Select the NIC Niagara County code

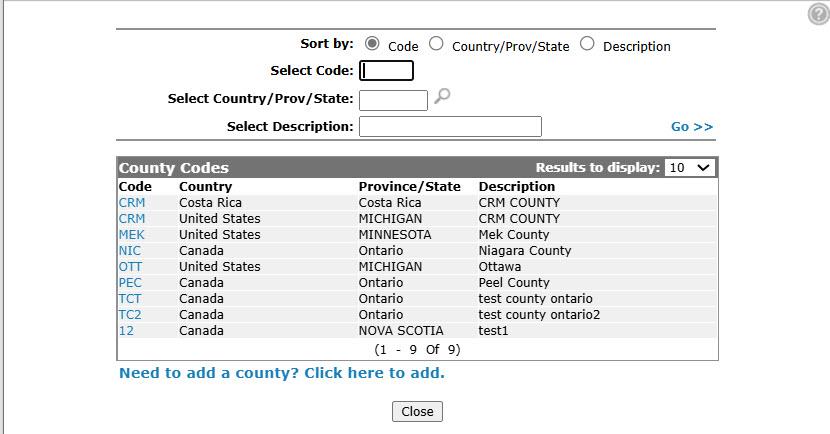(x=130, y=250)
